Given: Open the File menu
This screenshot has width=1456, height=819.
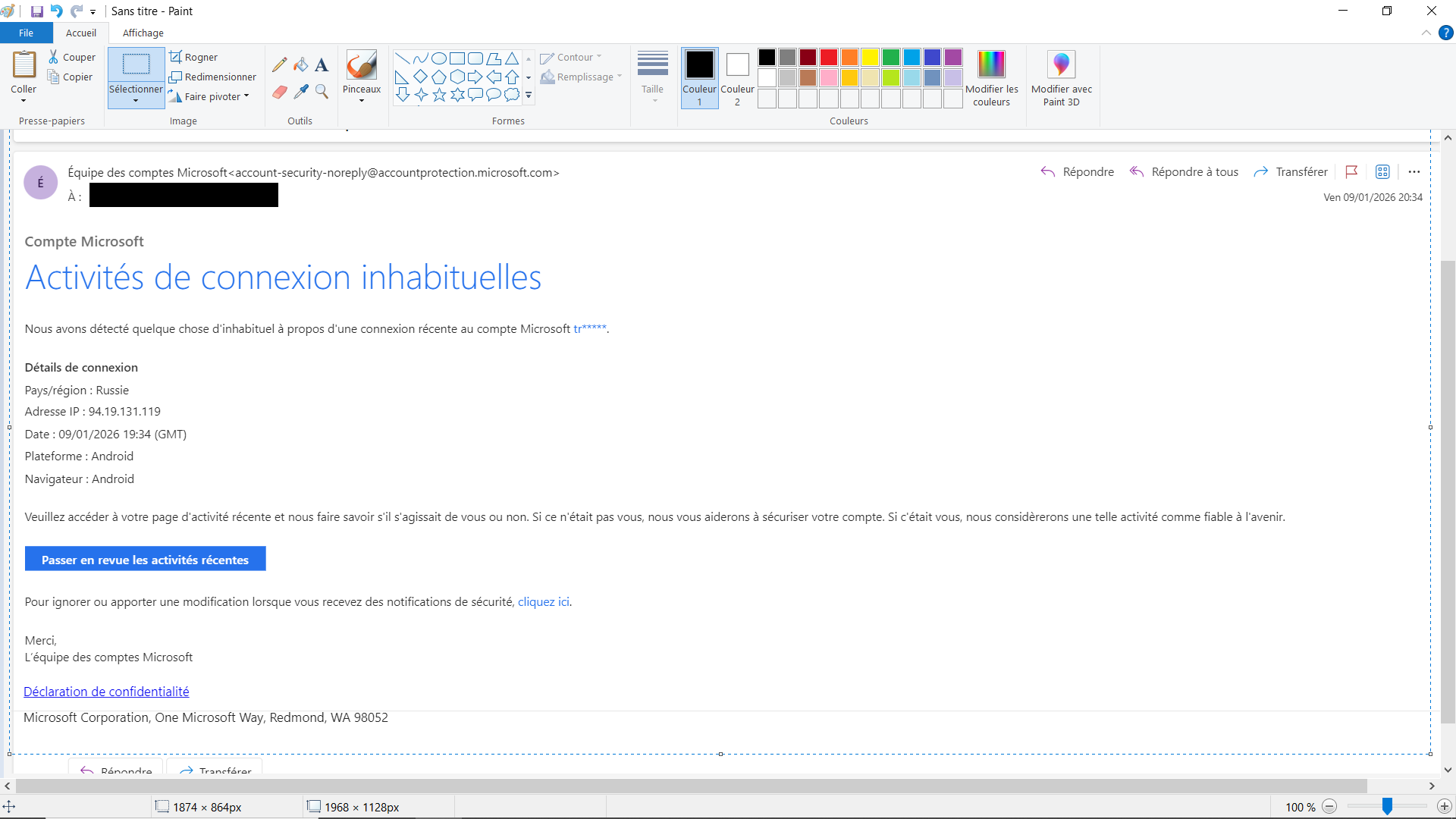Looking at the screenshot, I should 26,33.
